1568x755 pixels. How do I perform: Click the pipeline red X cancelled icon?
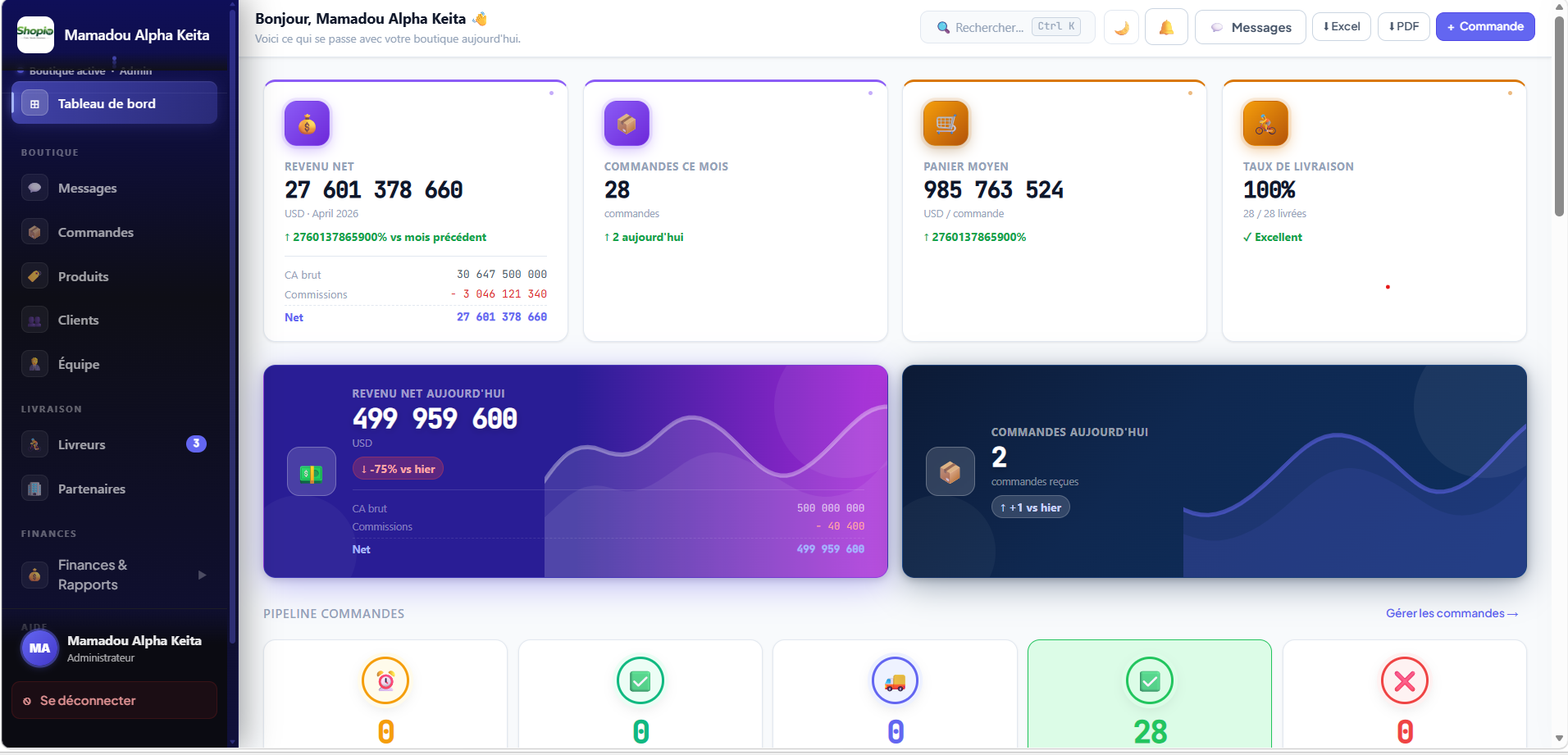tap(1405, 680)
